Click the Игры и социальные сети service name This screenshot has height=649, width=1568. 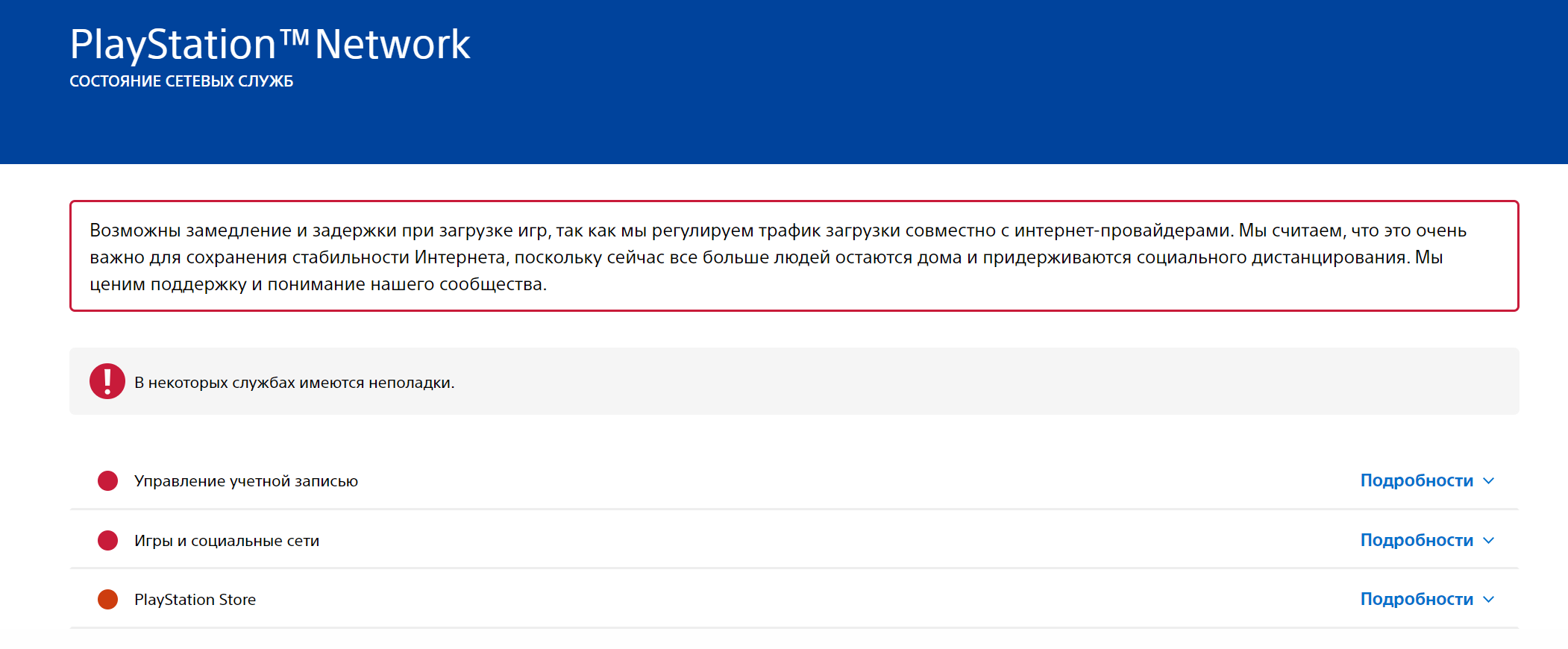pos(227,541)
